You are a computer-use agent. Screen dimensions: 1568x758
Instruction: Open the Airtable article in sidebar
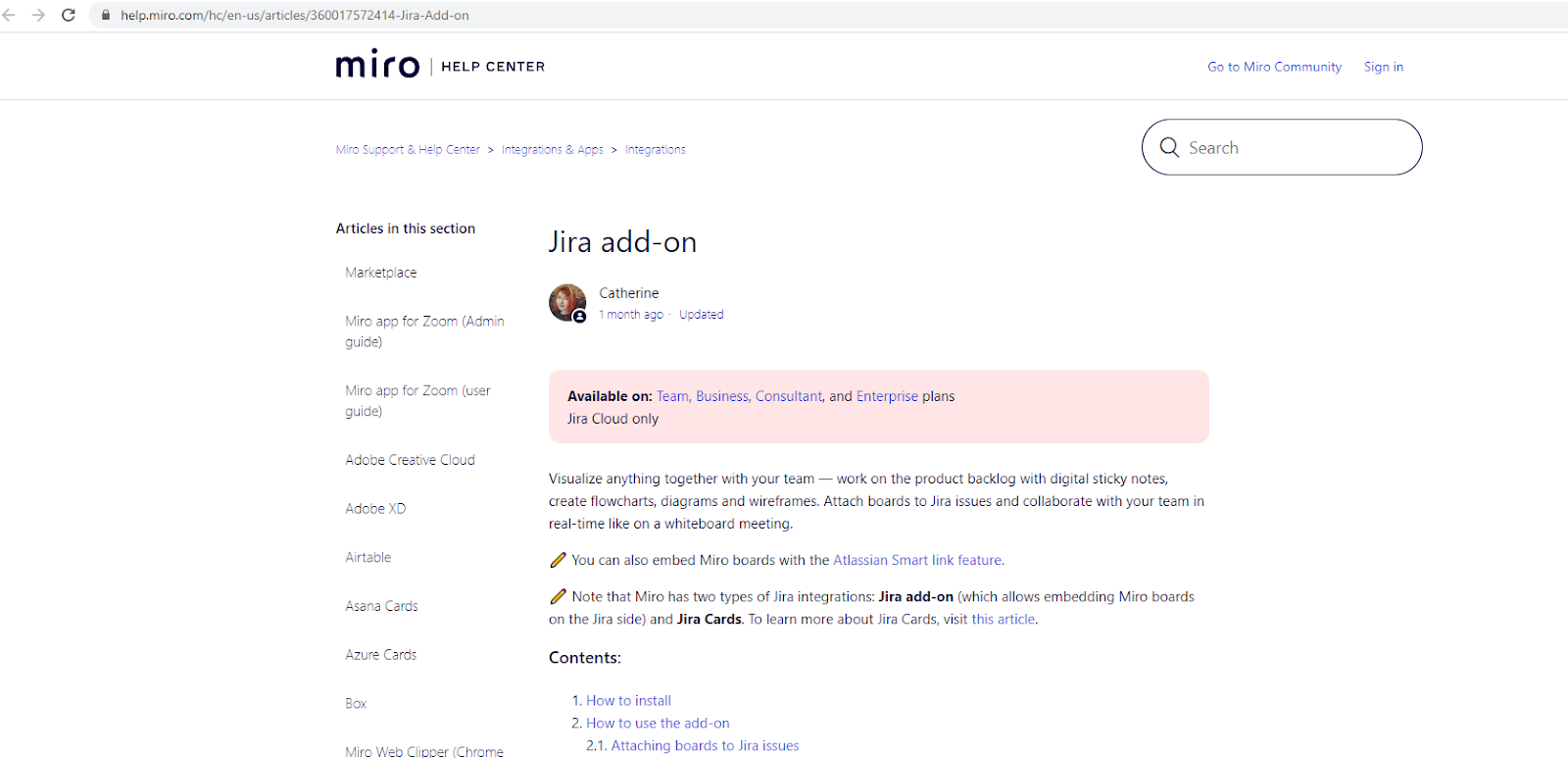point(367,557)
